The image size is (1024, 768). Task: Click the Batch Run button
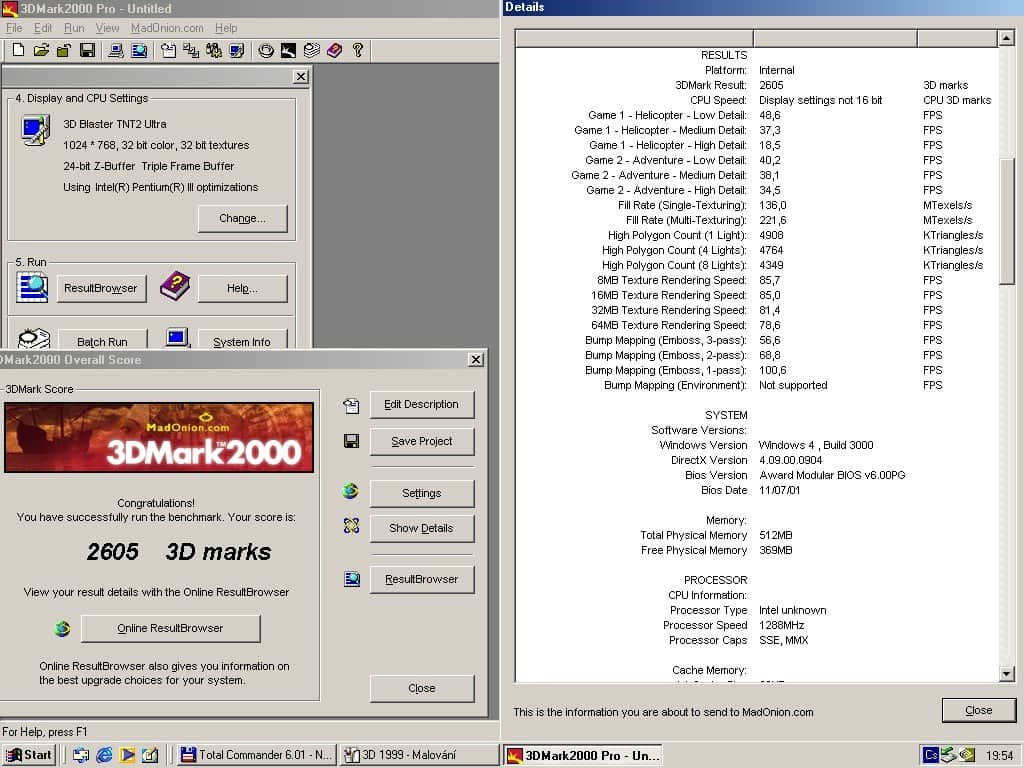[x=103, y=339]
